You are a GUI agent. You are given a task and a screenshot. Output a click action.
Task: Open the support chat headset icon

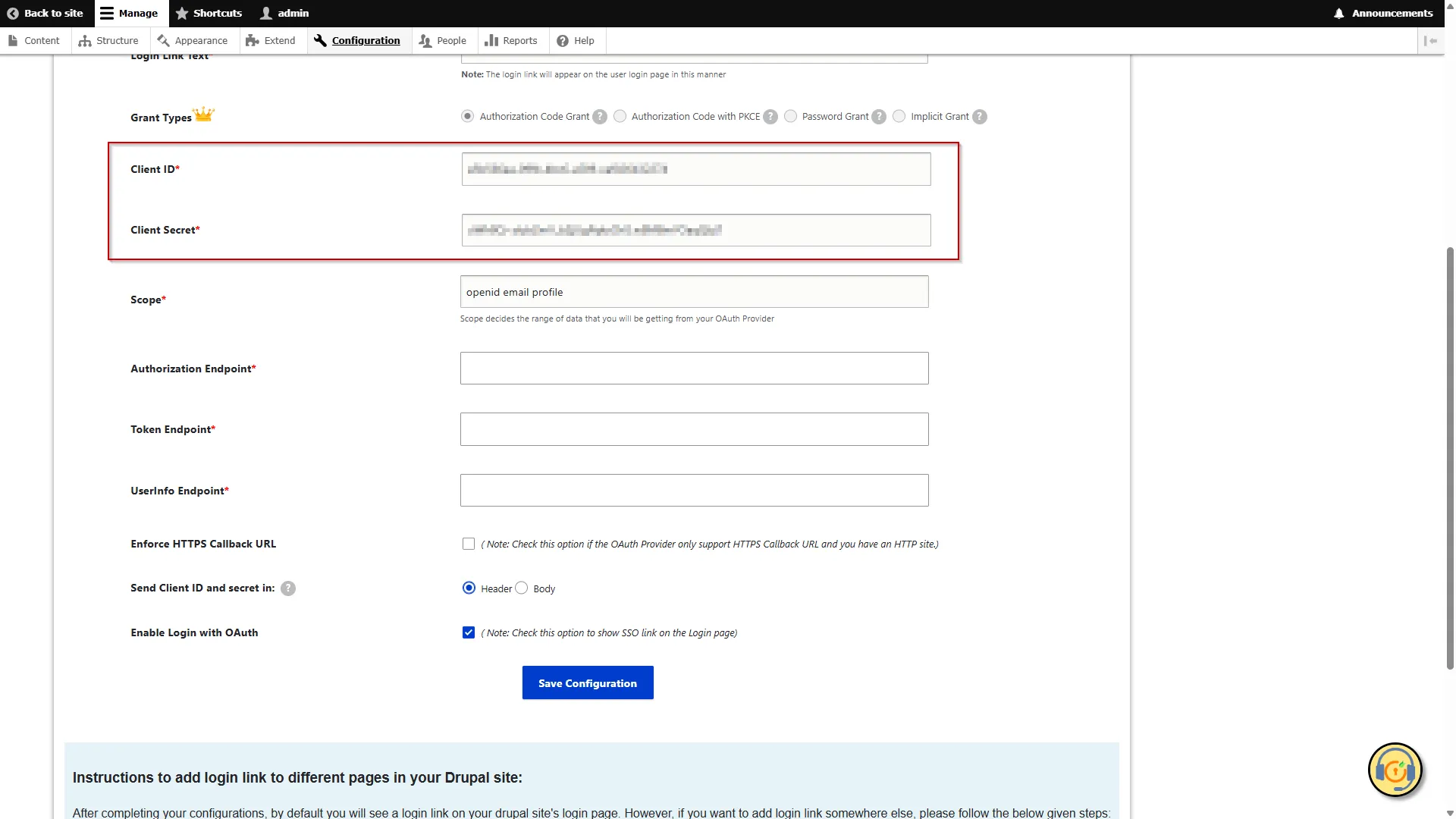point(1395,770)
